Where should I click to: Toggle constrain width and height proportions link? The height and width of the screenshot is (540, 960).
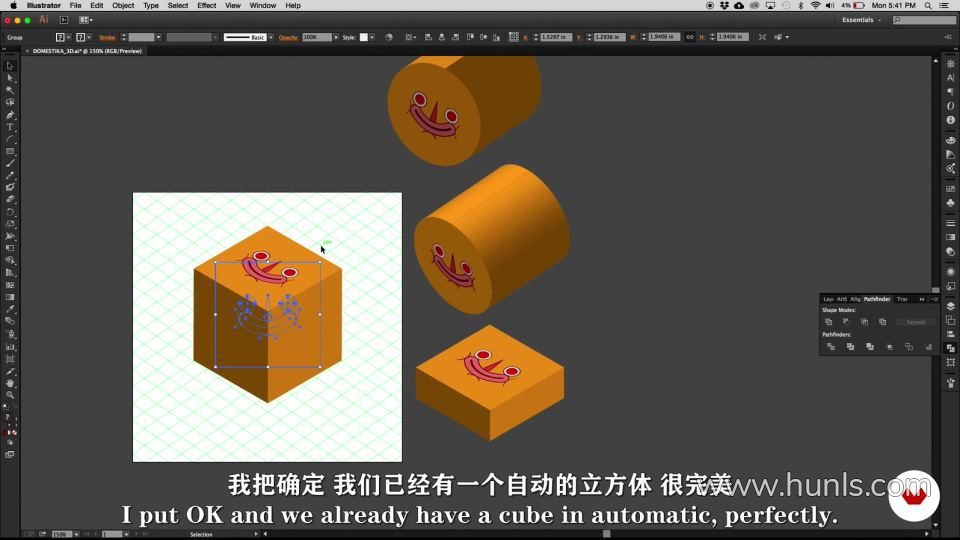tap(690, 37)
